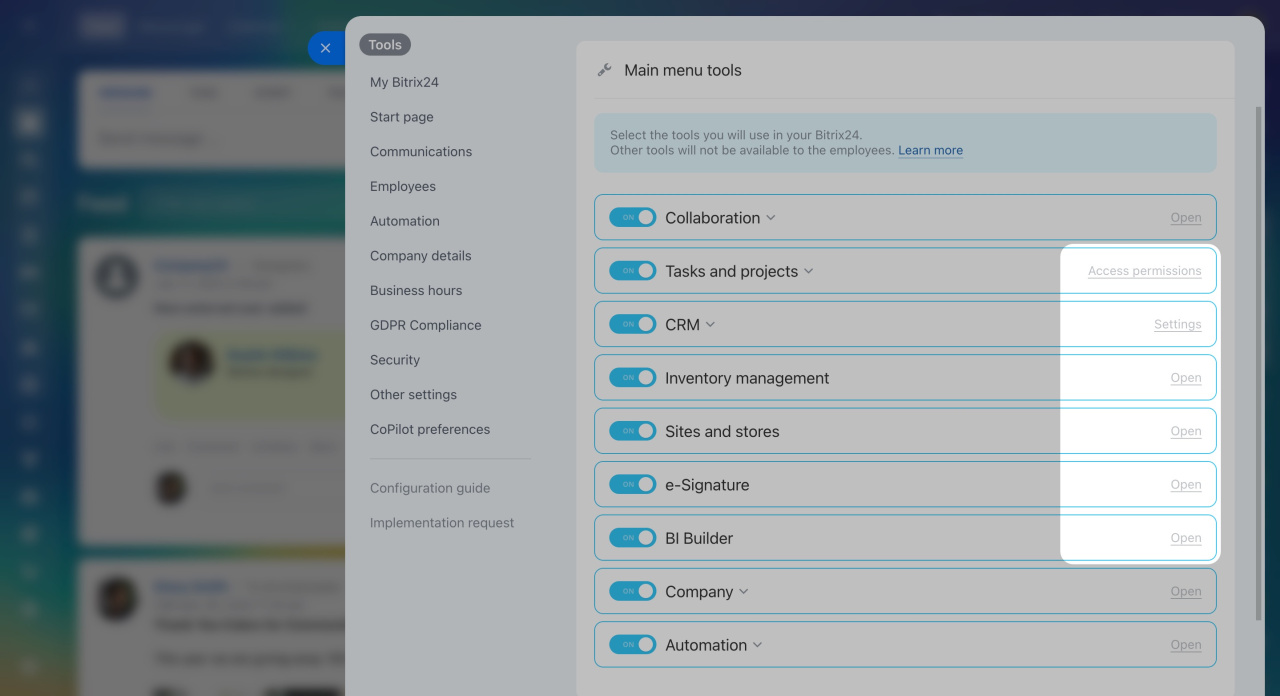The width and height of the screenshot is (1280, 696).
Task: Click the e-Signature label
Action: click(707, 485)
